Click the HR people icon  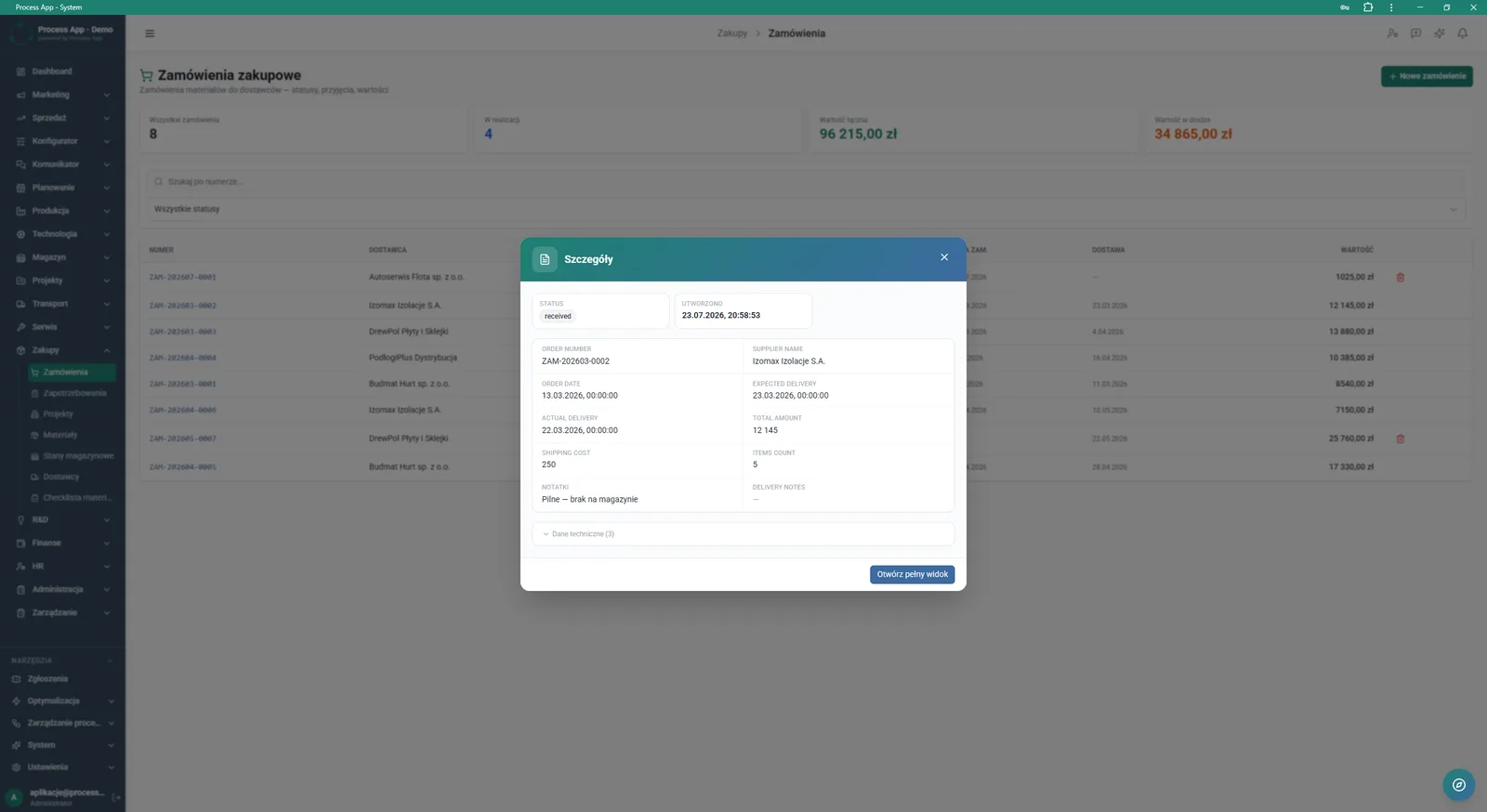[20, 567]
